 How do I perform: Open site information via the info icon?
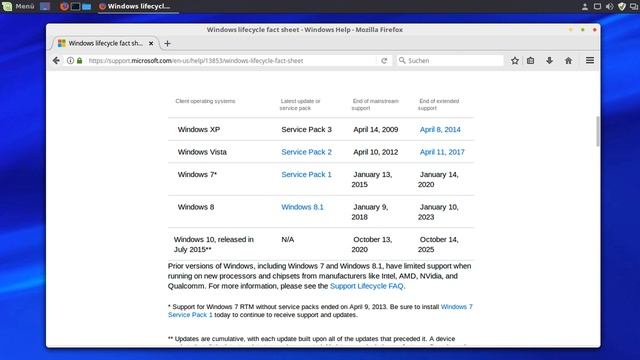[70, 60]
